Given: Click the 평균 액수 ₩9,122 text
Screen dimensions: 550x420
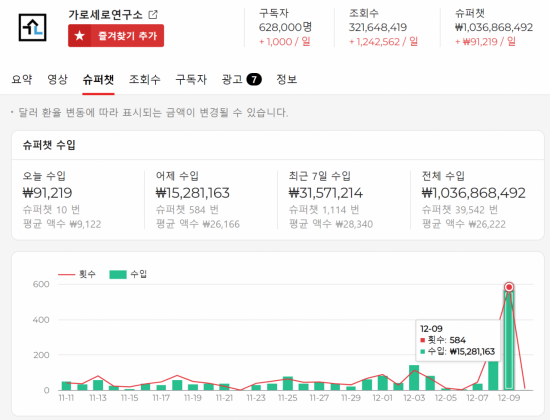Looking at the screenshot, I should (x=62, y=224).
